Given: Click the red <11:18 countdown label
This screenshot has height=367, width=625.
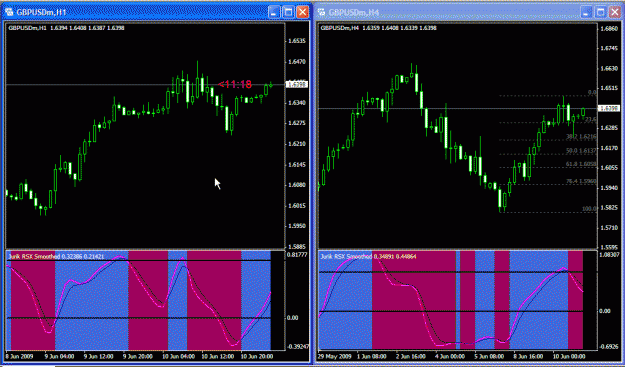Looking at the screenshot, I should click(235, 84).
